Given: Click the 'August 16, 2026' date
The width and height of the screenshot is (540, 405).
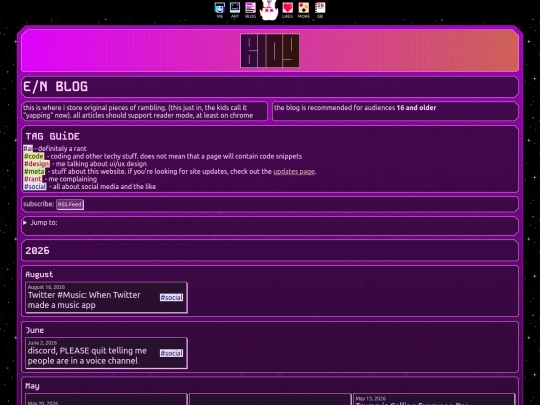Looking at the screenshot, I should [x=46, y=287].
